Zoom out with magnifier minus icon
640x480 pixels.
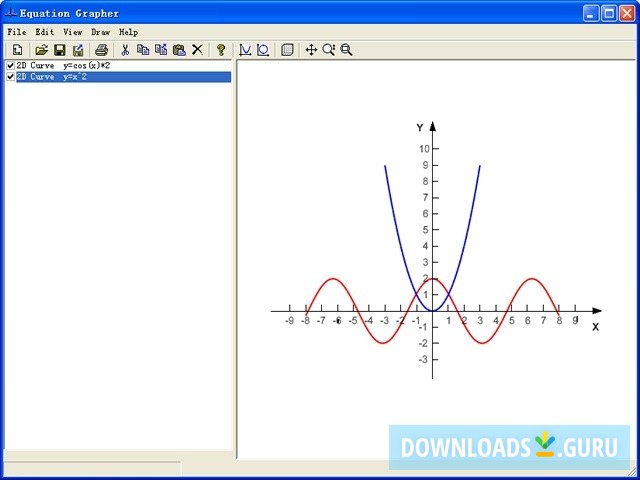[x=347, y=50]
